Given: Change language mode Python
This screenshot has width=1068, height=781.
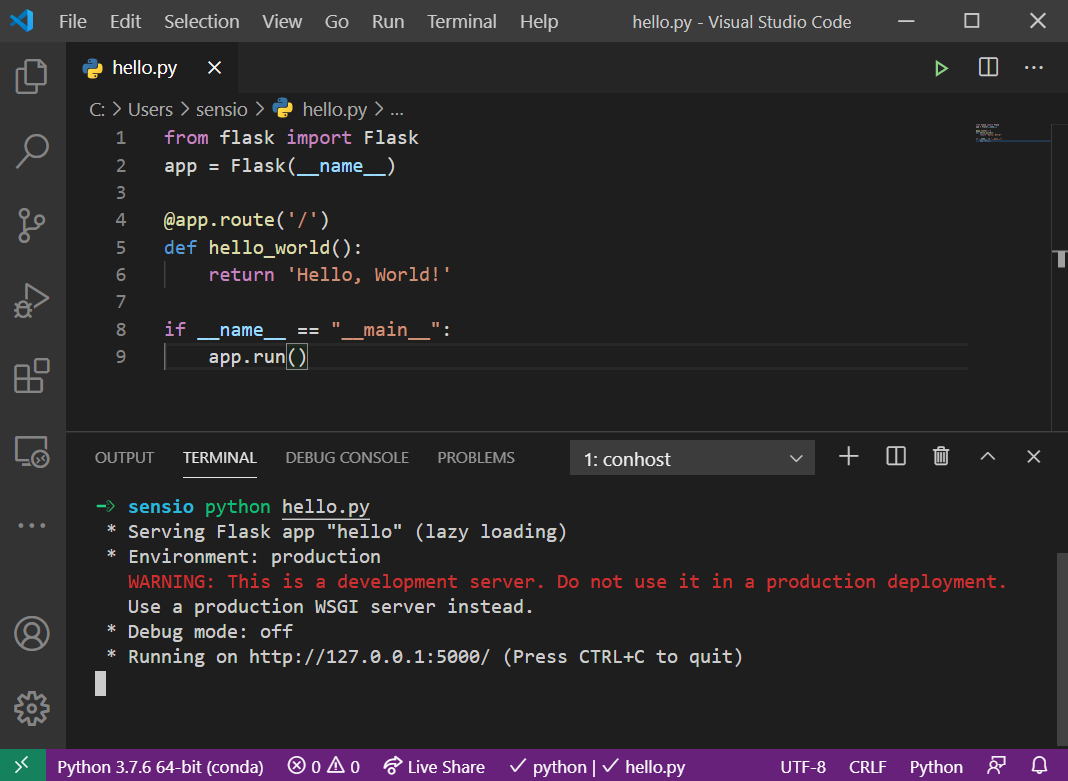Looking at the screenshot, I should (x=936, y=767).
